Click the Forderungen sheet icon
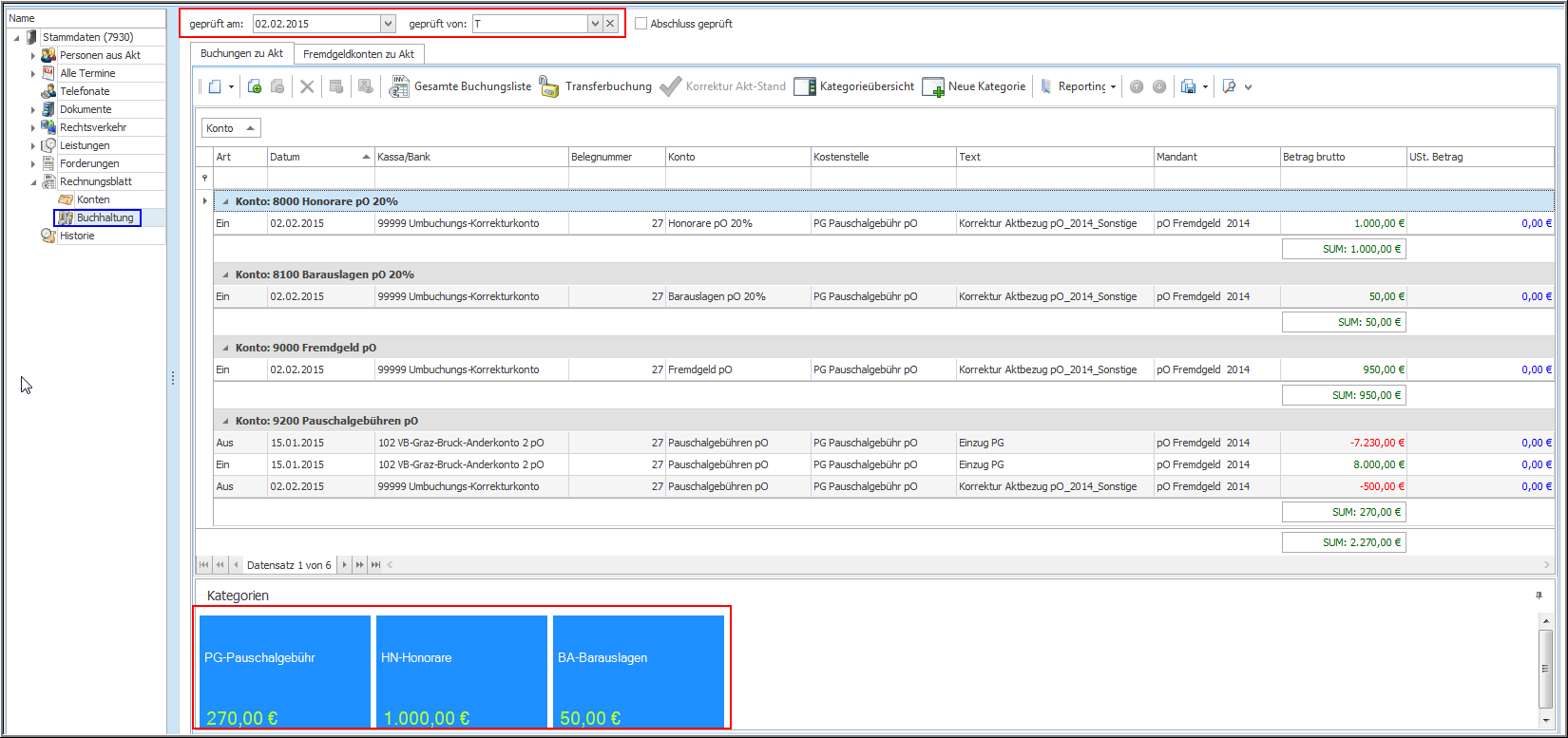This screenshot has width=1568, height=738. (x=48, y=163)
